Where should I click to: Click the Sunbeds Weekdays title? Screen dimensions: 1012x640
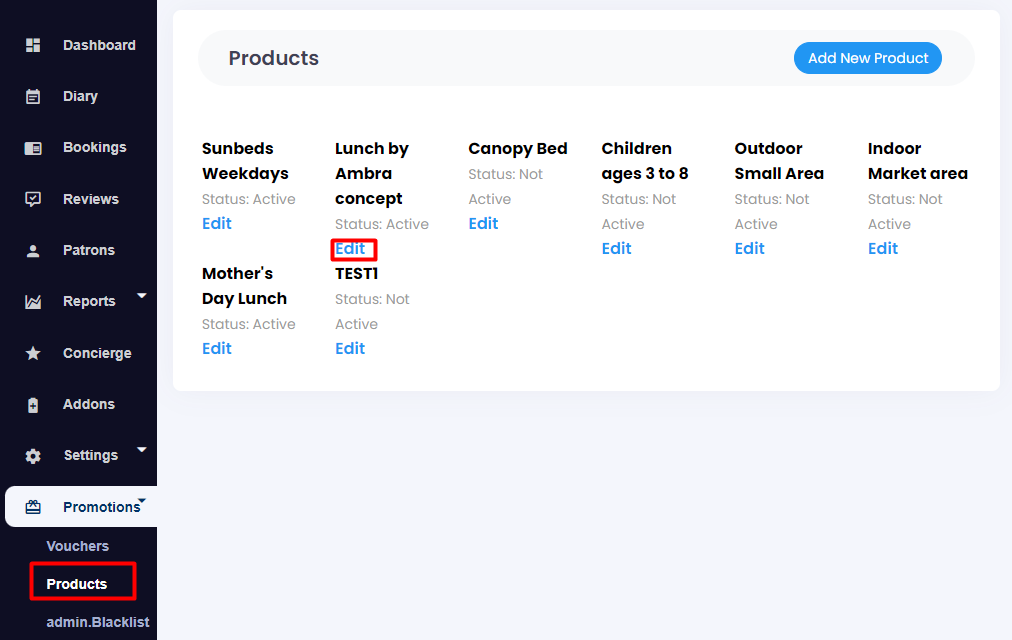coord(245,161)
